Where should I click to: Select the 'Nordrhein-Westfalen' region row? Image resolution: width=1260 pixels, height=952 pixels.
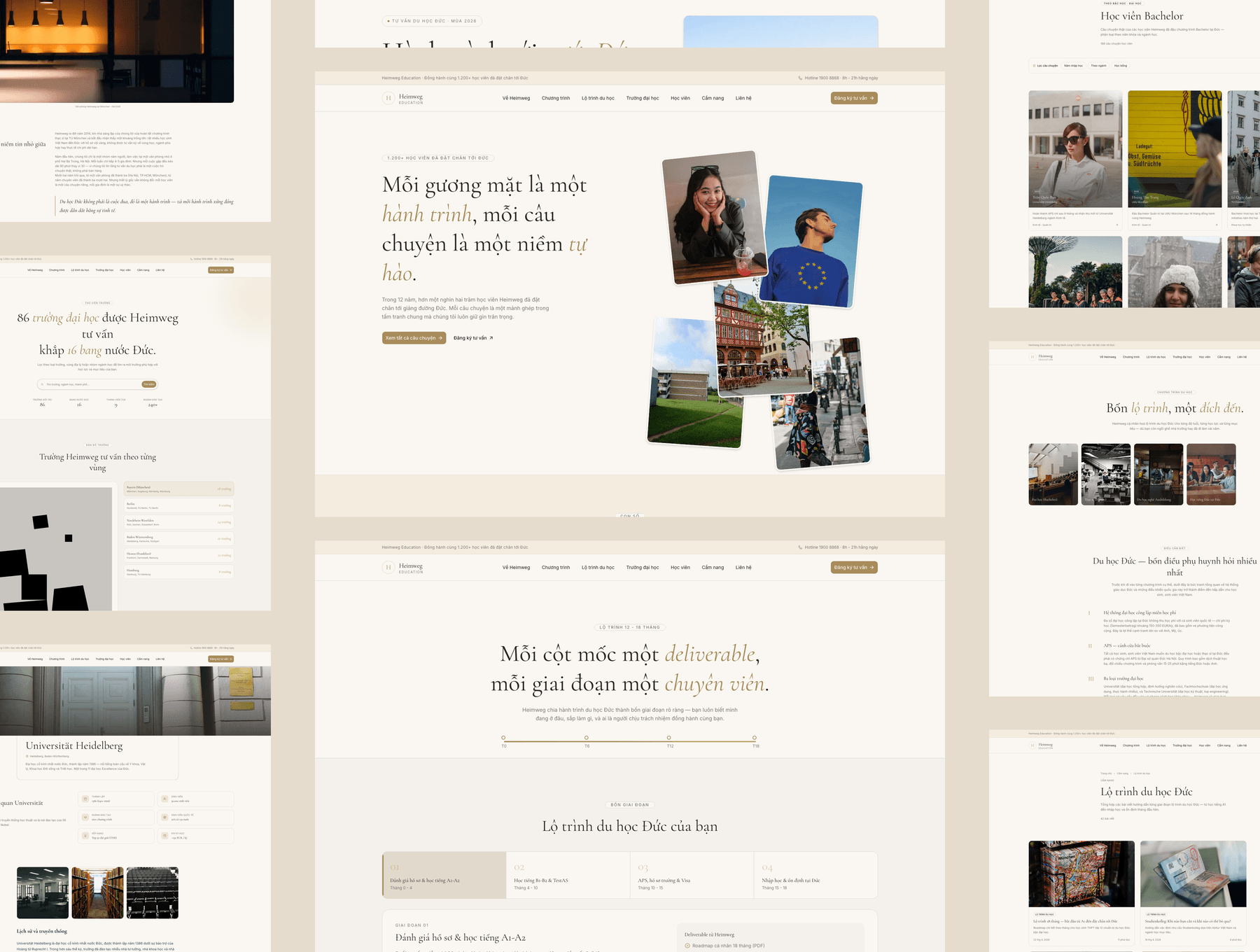178,522
